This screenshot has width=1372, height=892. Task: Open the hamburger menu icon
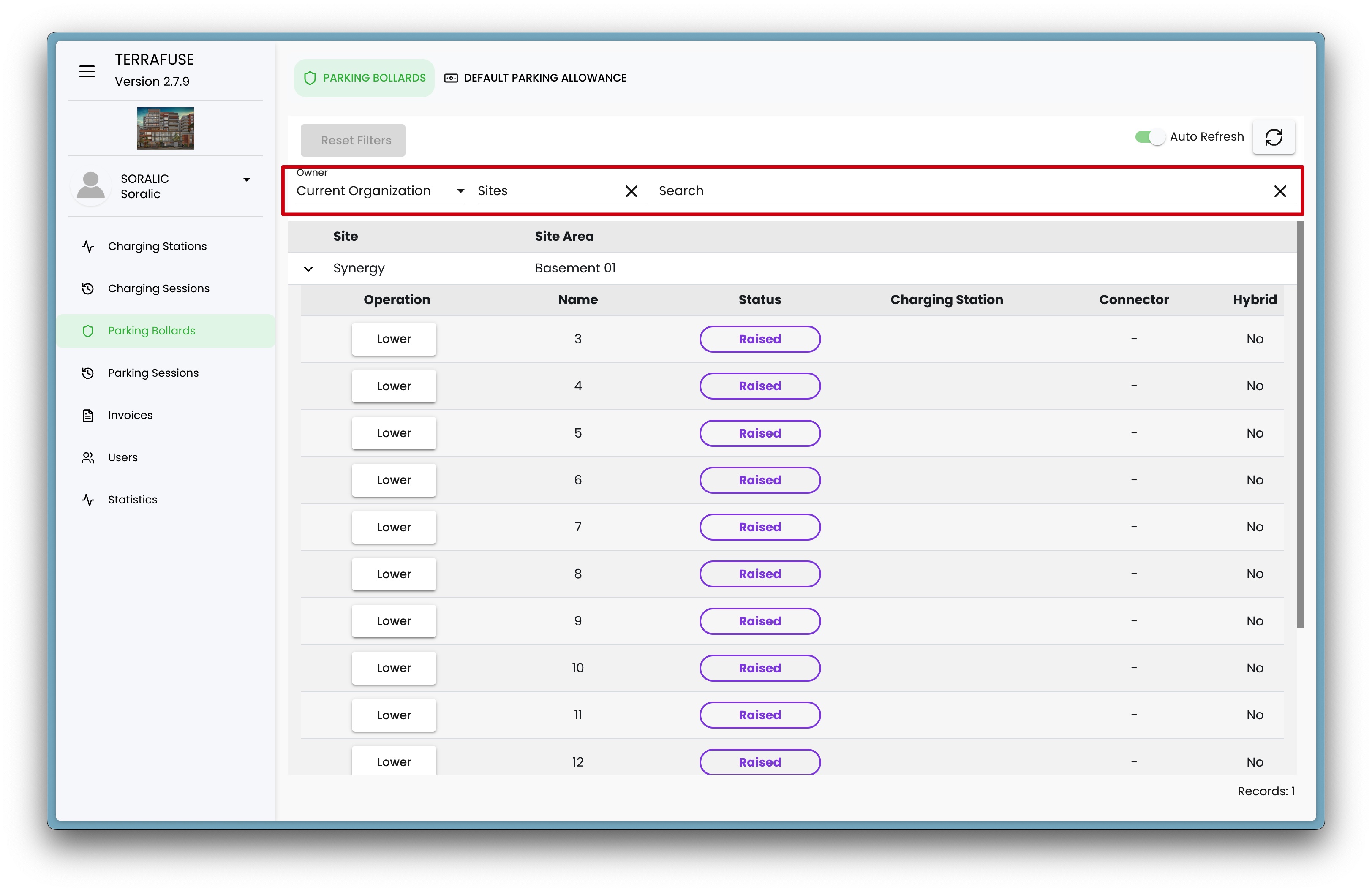pos(87,71)
